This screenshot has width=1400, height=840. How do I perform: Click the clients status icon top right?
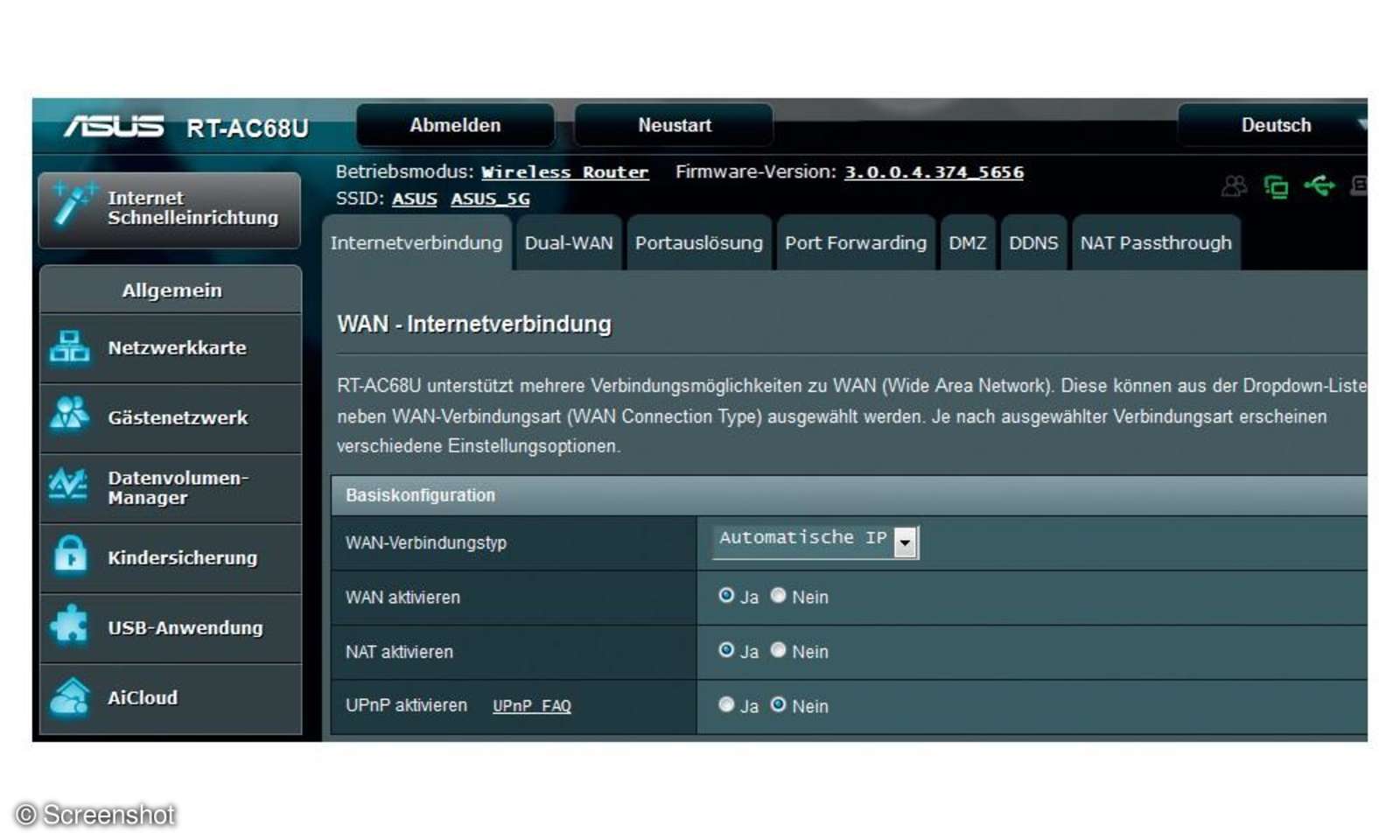click(x=1235, y=185)
